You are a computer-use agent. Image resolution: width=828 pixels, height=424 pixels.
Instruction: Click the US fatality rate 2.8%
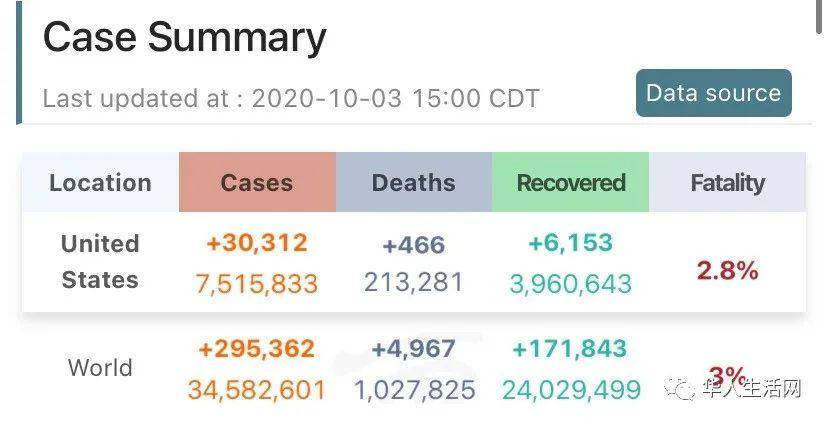[728, 271]
